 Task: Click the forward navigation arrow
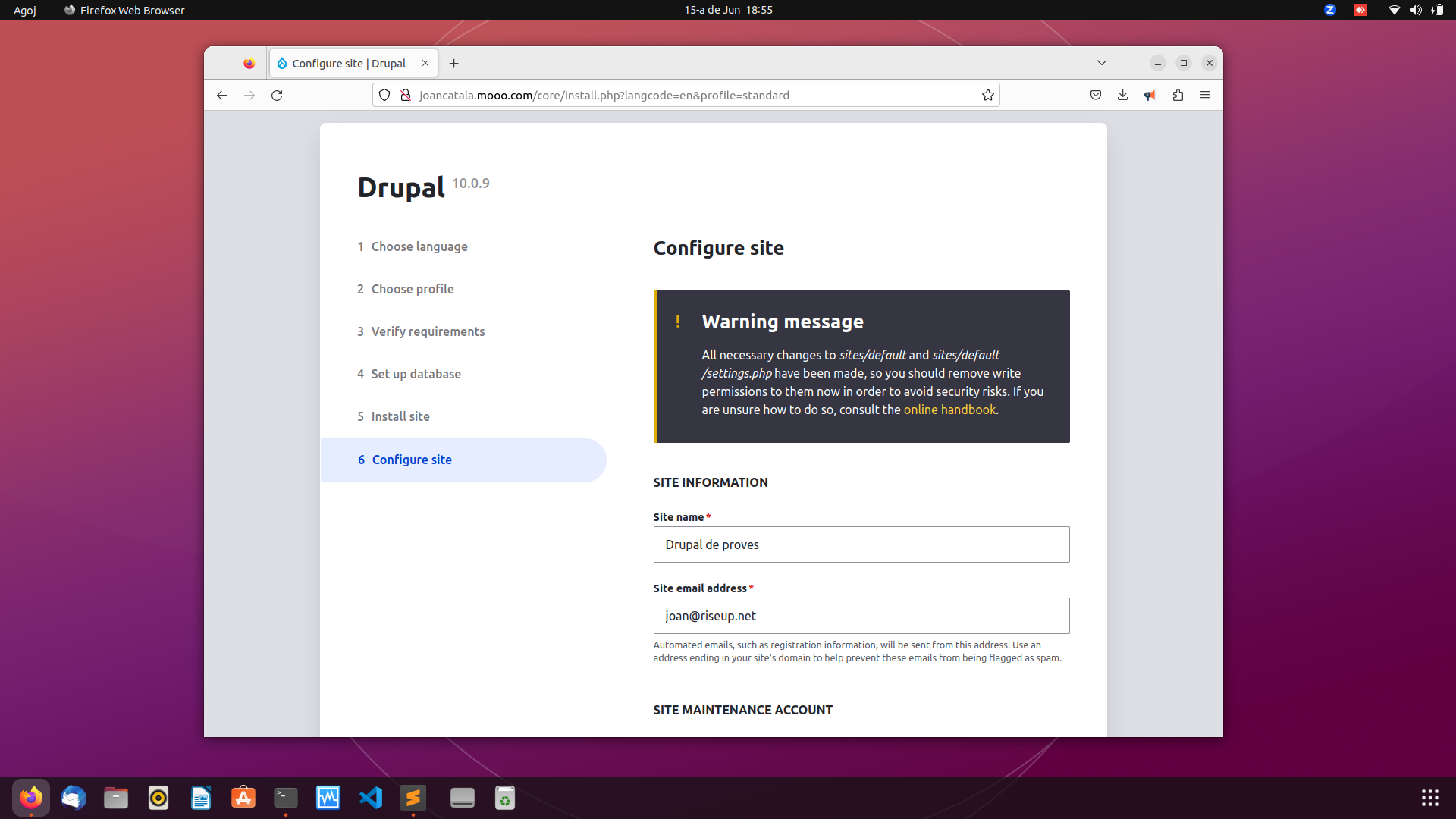click(249, 95)
